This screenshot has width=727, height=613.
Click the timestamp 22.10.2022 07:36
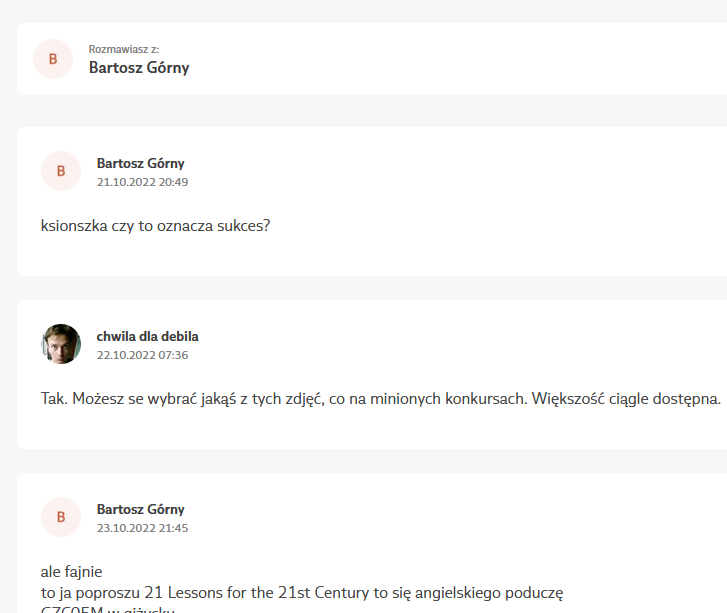click(142, 355)
